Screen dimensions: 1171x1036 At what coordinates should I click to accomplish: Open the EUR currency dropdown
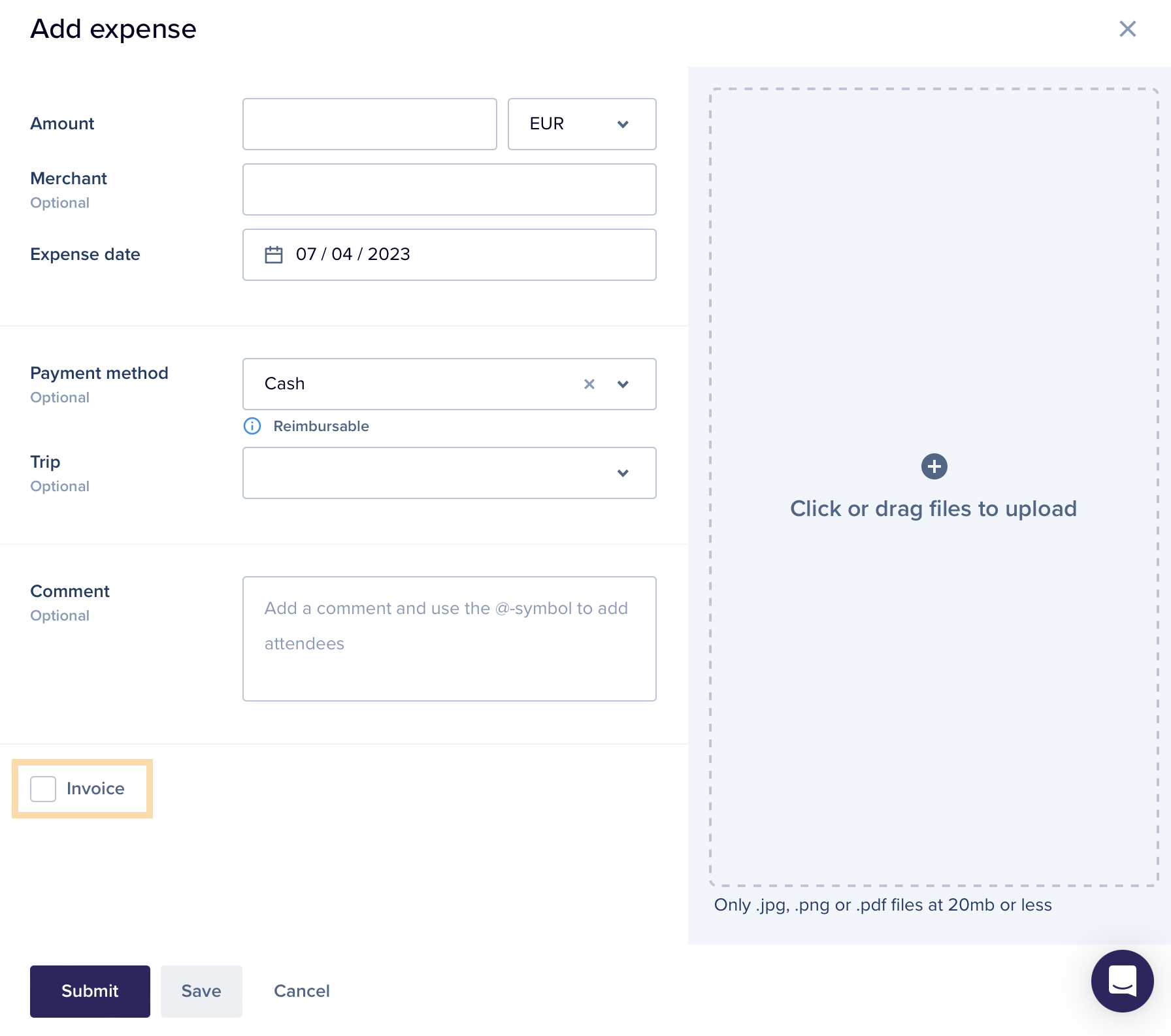[x=582, y=124]
